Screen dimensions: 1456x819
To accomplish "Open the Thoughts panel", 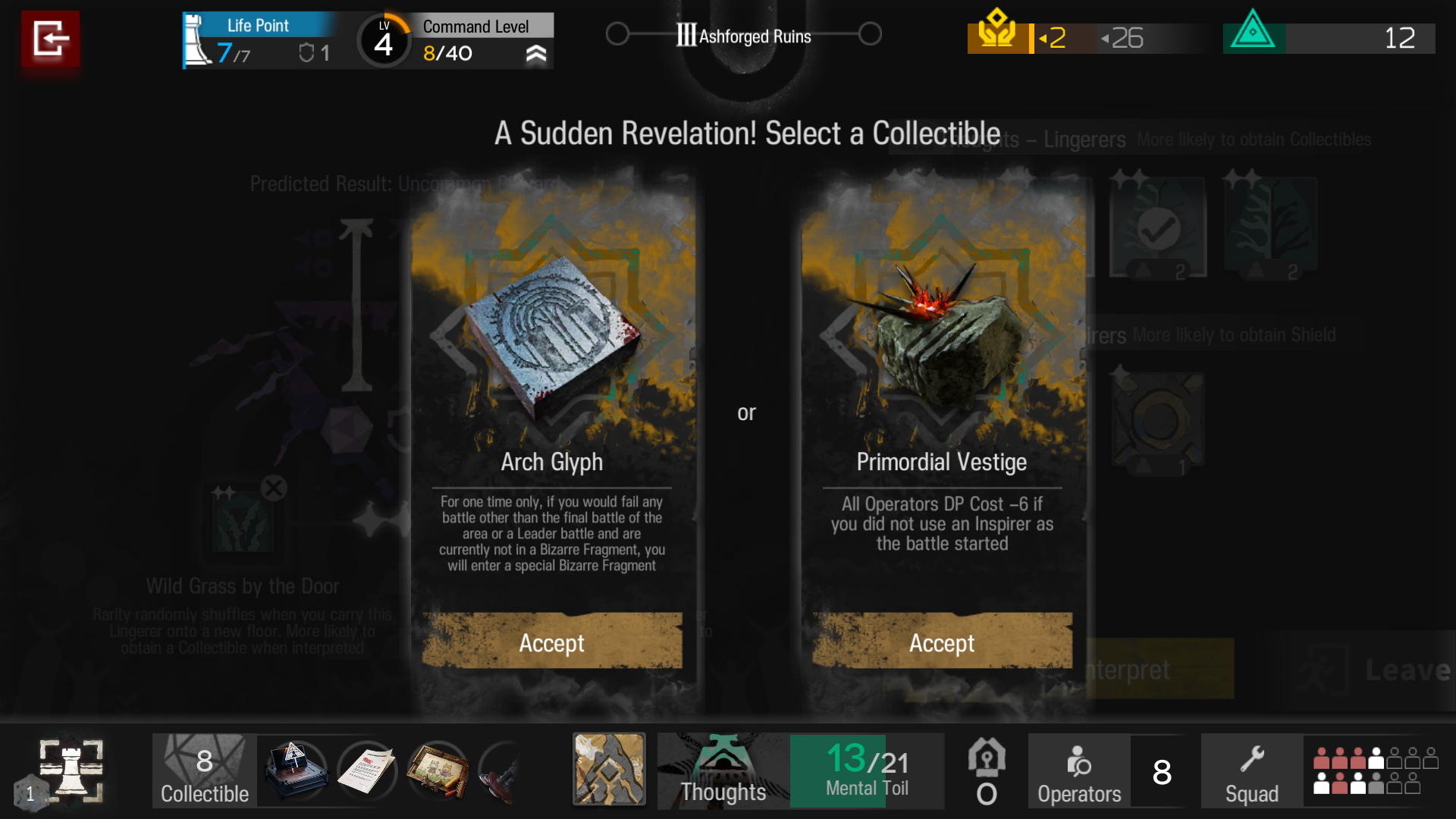I will click(x=723, y=770).
